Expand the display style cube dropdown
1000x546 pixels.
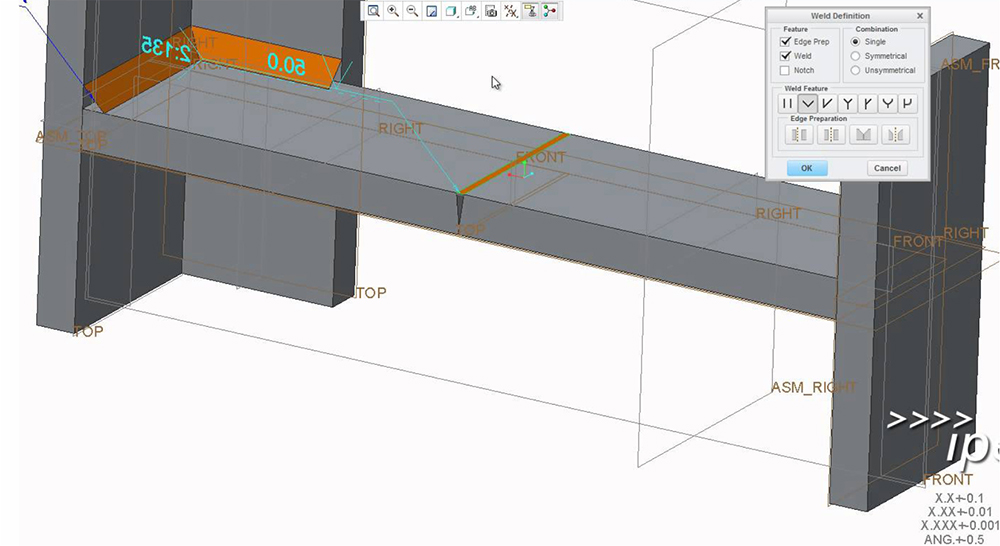coord(452,11)
